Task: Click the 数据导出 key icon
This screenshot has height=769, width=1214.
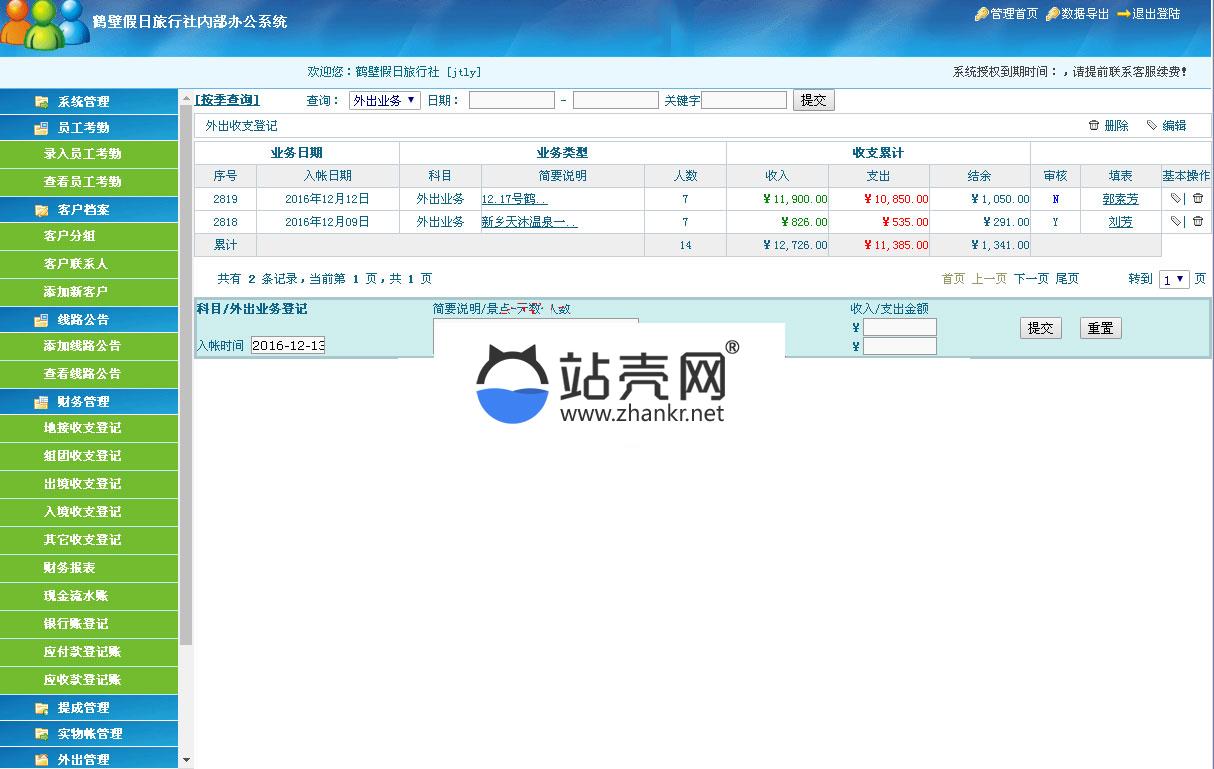Action: pos(1052,14)
